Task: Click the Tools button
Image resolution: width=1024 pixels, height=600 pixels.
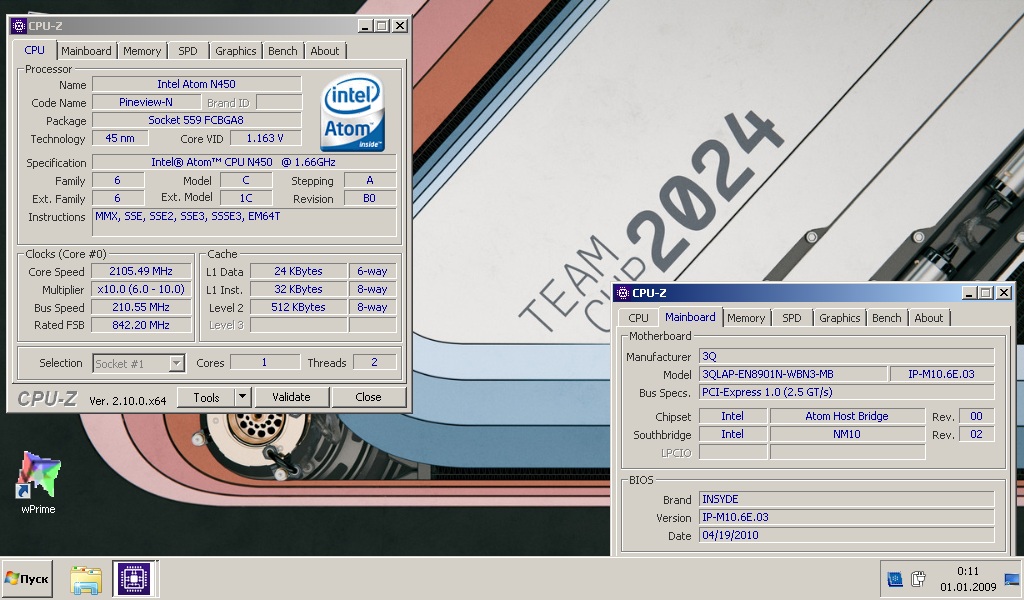Action: pos(206,397)
